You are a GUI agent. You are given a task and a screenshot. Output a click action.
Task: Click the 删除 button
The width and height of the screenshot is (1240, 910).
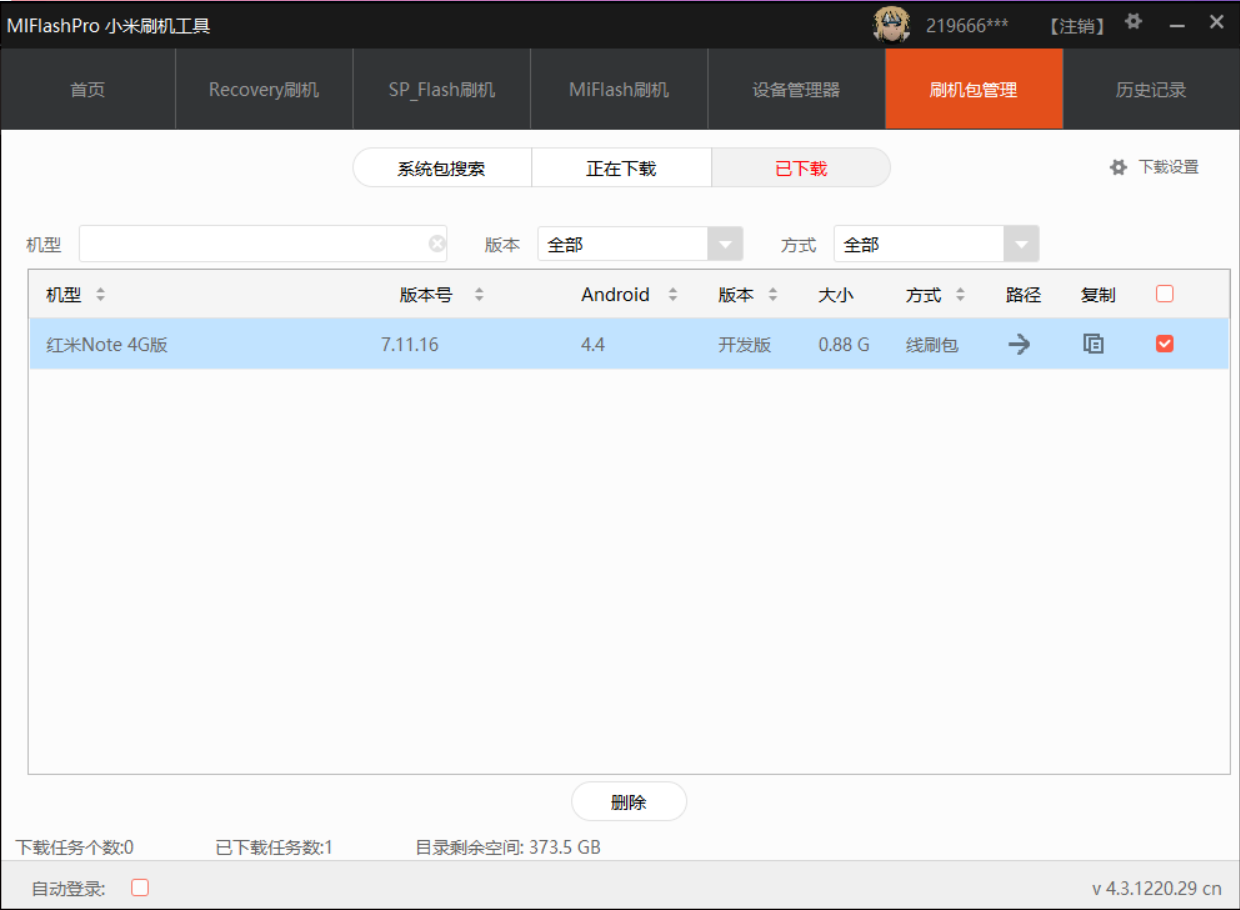tap(629, 802)
